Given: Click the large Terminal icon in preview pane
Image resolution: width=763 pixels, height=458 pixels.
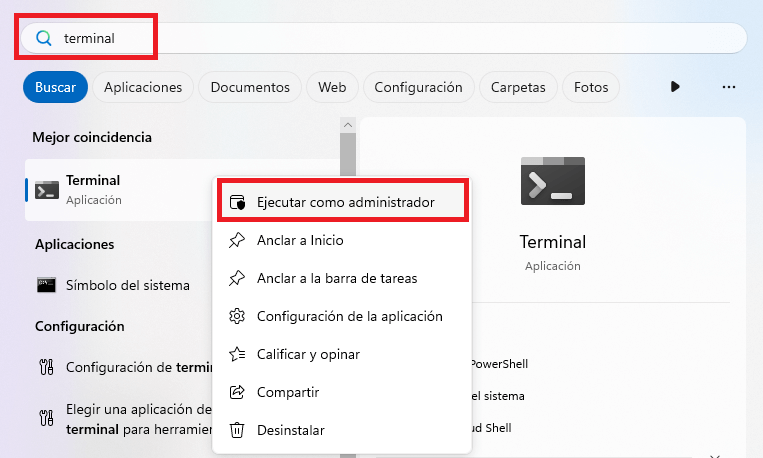Looking at the screenshot, I should tap(553, 181).
